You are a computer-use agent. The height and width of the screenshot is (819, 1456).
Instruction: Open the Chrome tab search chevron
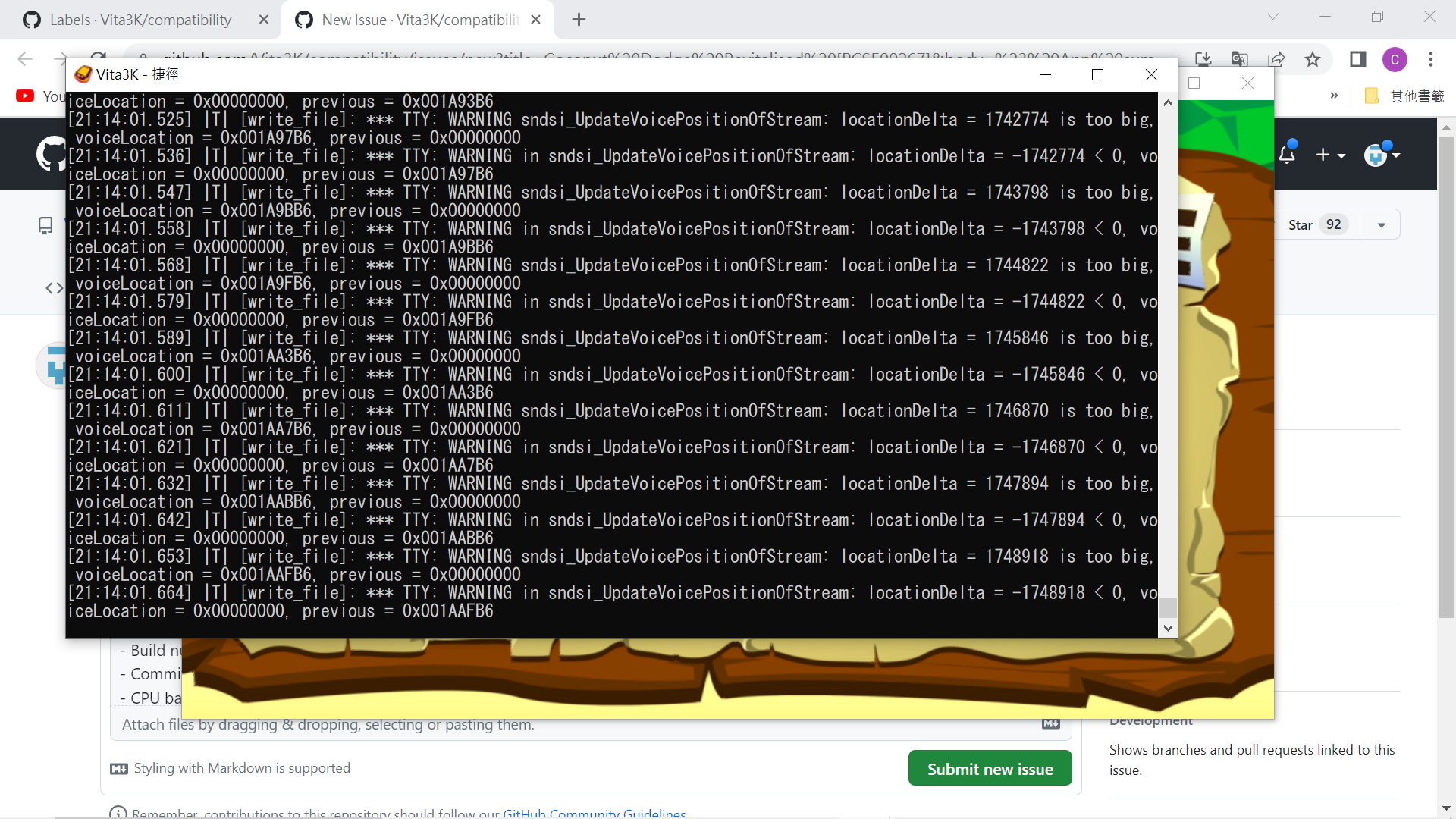(x=1273, y=16)
